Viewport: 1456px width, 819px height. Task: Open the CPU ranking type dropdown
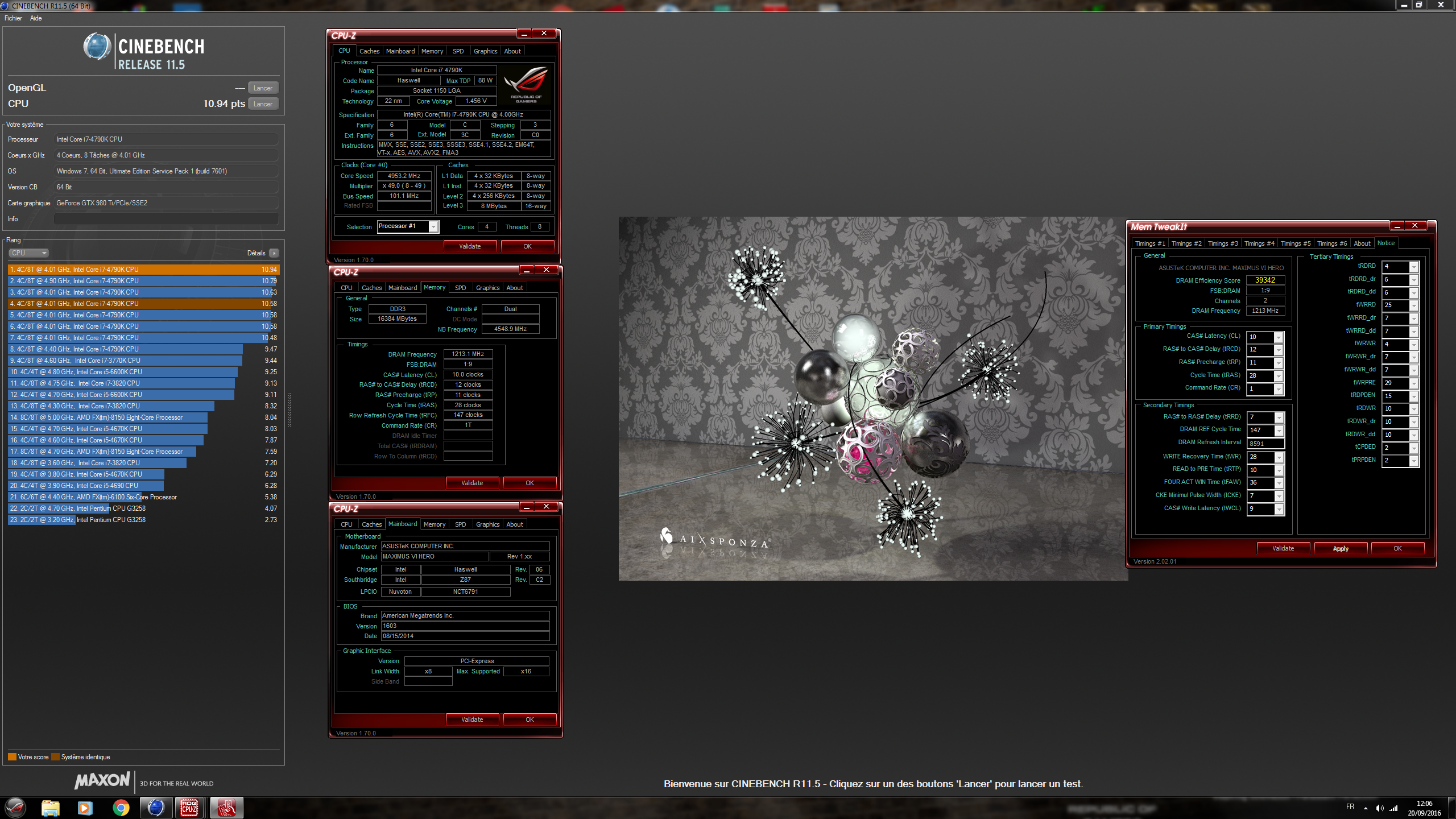pos(28,253)
